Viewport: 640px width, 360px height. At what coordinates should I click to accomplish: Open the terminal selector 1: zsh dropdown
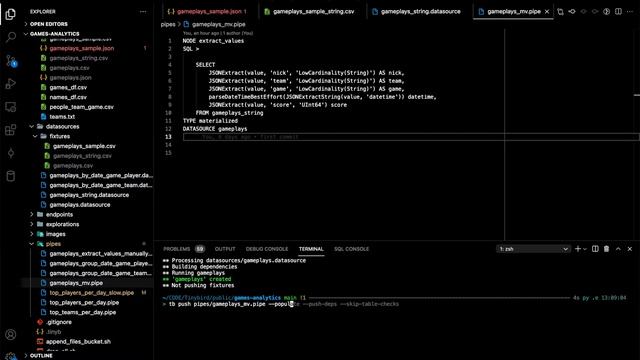point(533,249)
